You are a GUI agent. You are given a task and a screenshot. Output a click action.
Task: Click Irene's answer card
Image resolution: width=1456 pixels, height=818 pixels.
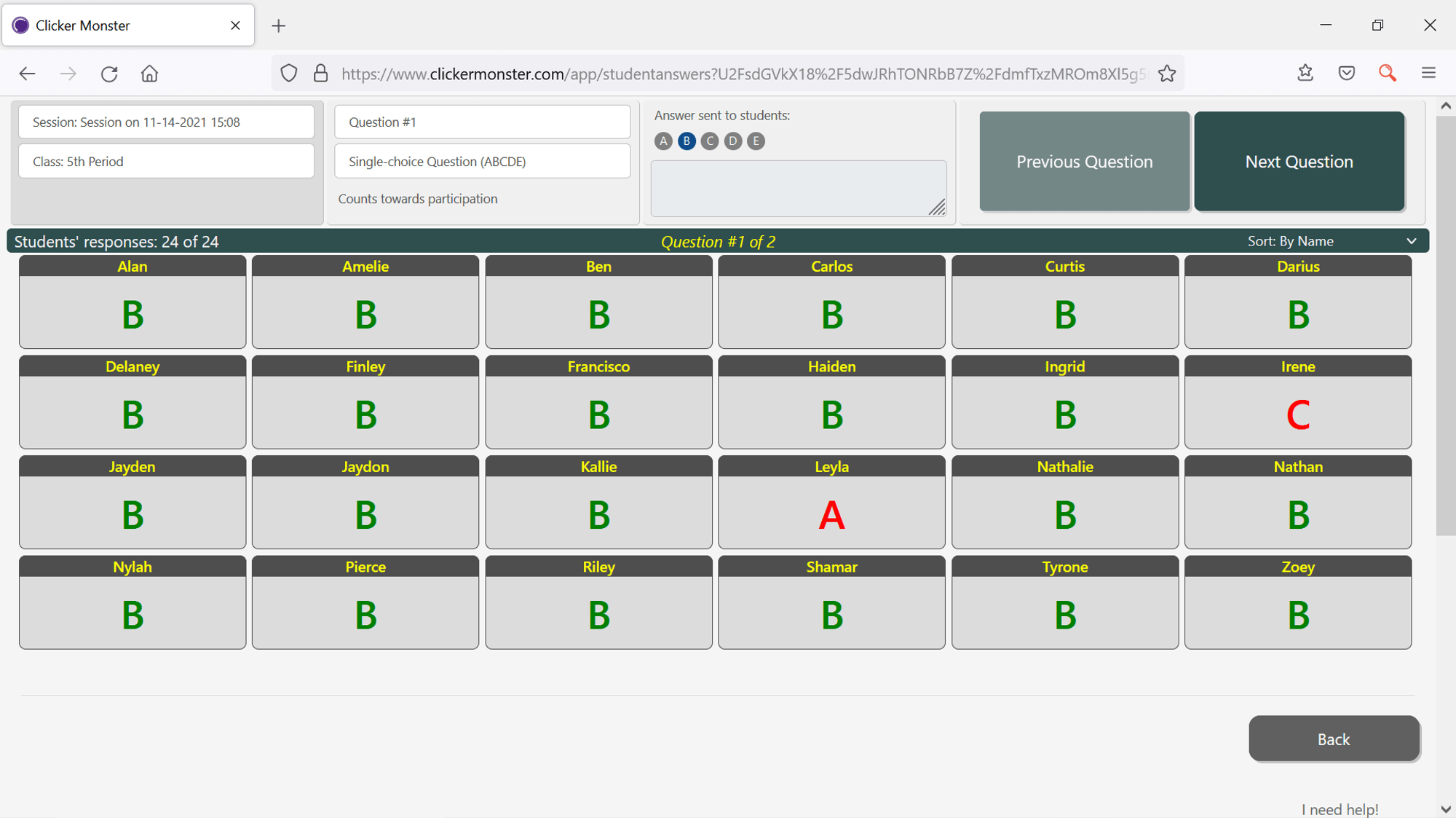(x=1297, y=402)
